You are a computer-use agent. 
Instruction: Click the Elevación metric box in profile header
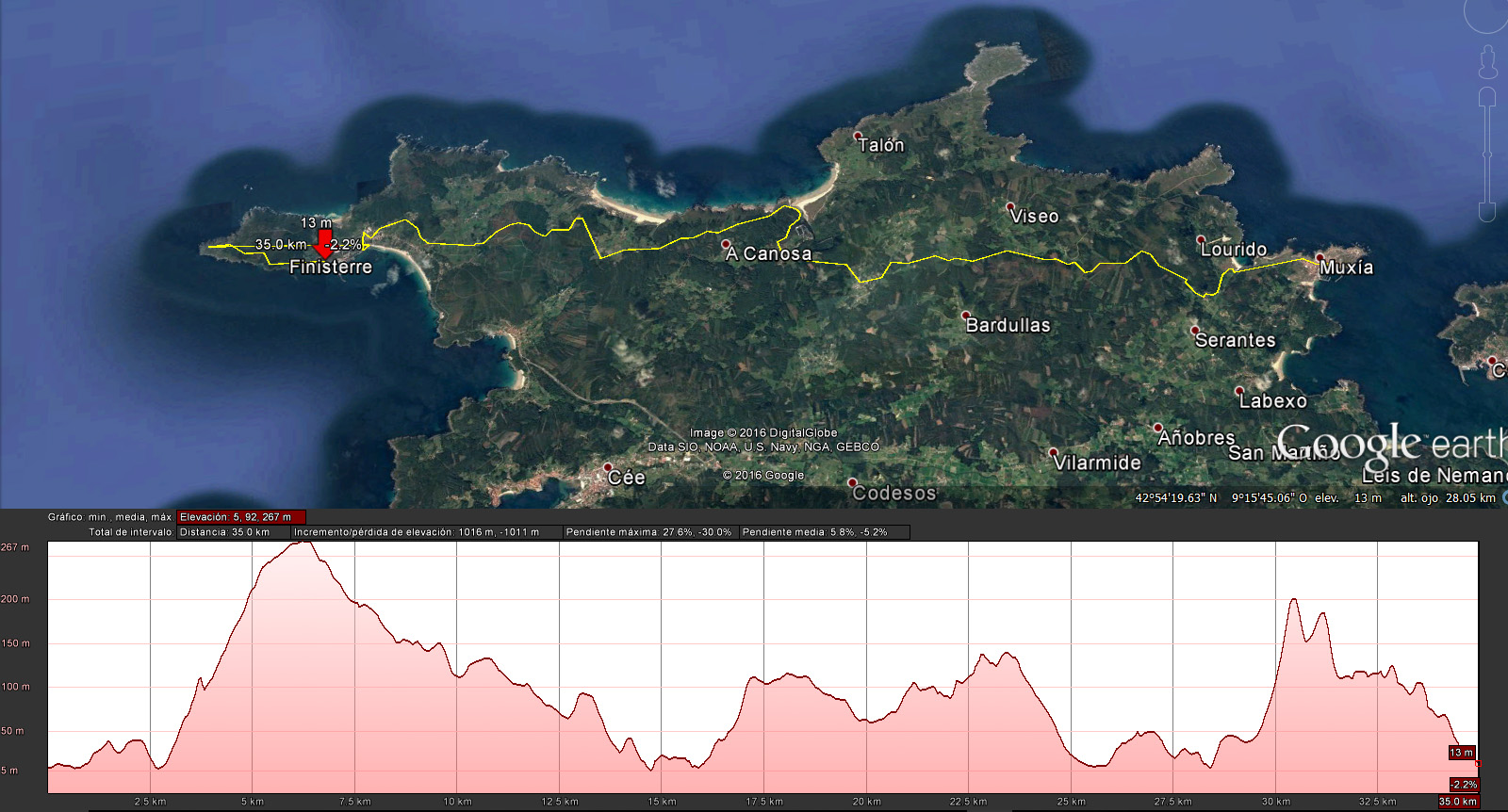click(x=241, y=517)
